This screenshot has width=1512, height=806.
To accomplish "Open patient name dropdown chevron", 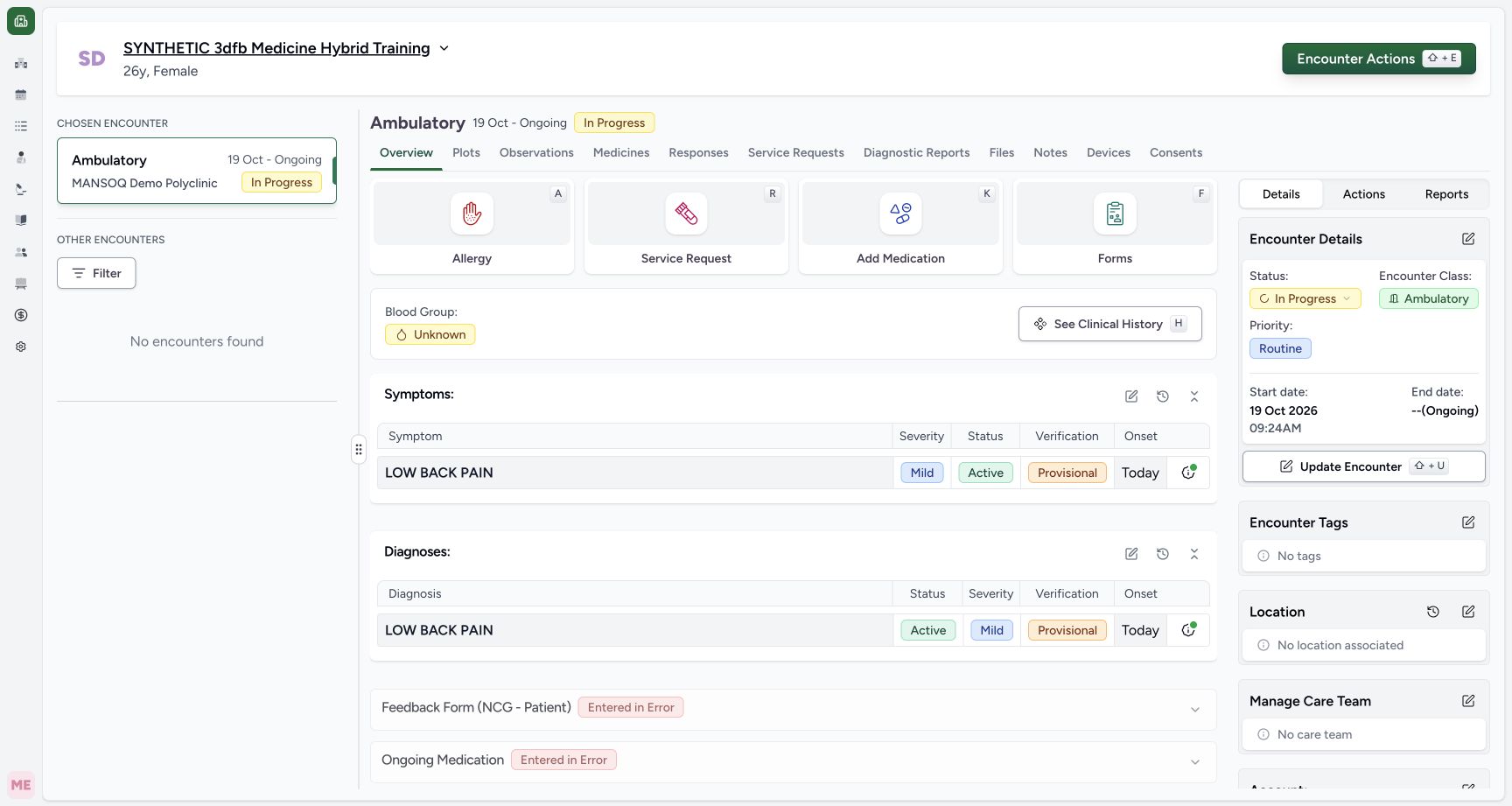I will click(444, 48).
